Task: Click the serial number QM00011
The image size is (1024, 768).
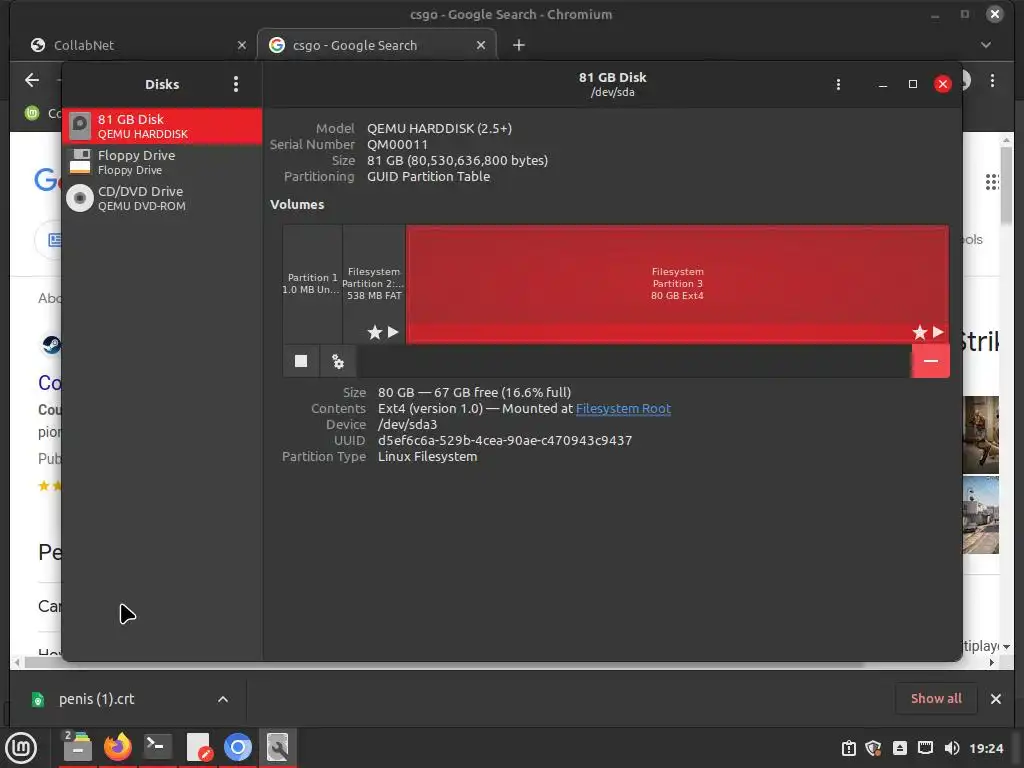Action: click(x=397, y=144)
